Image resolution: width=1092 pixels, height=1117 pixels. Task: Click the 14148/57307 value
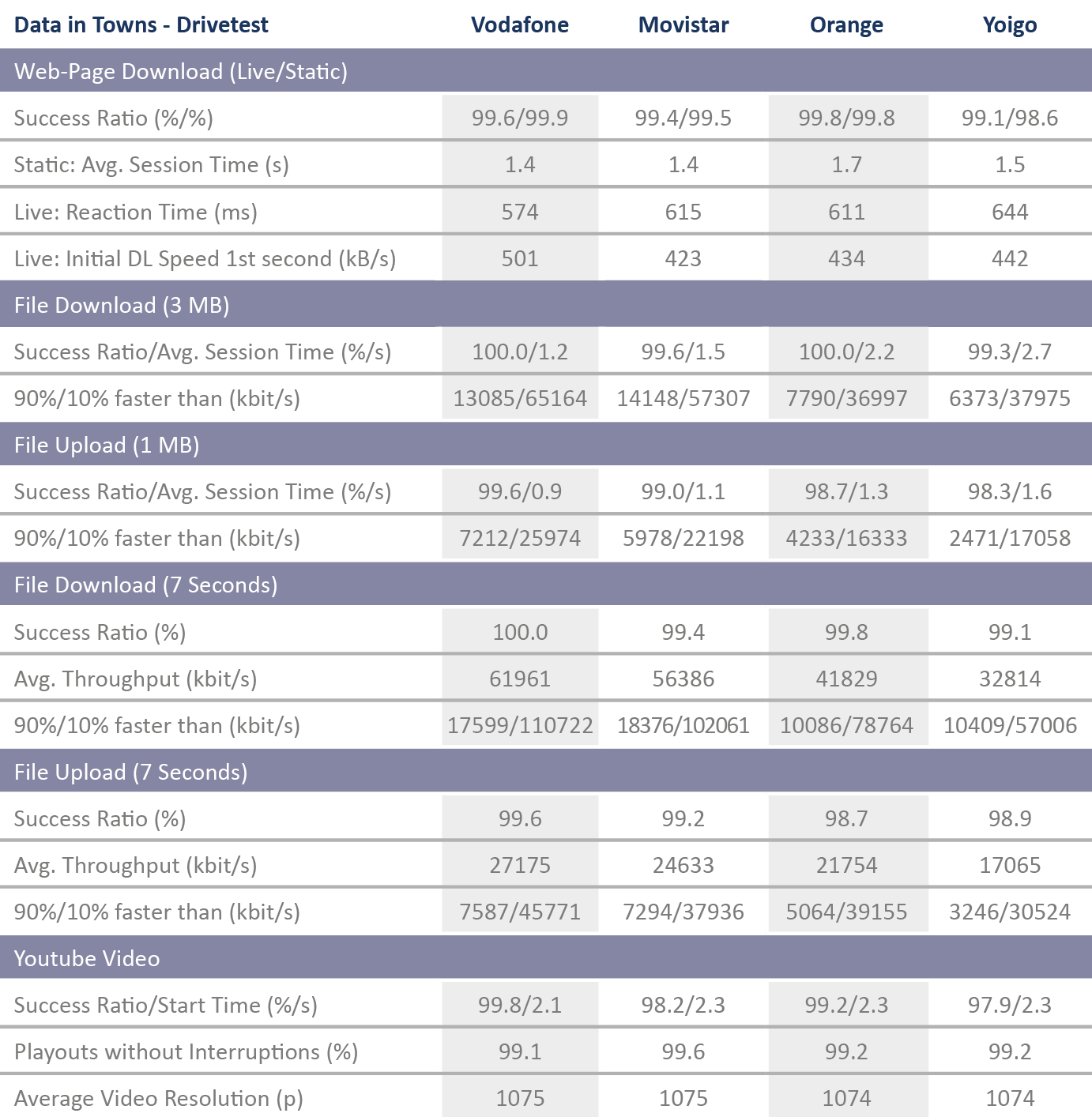683,398
